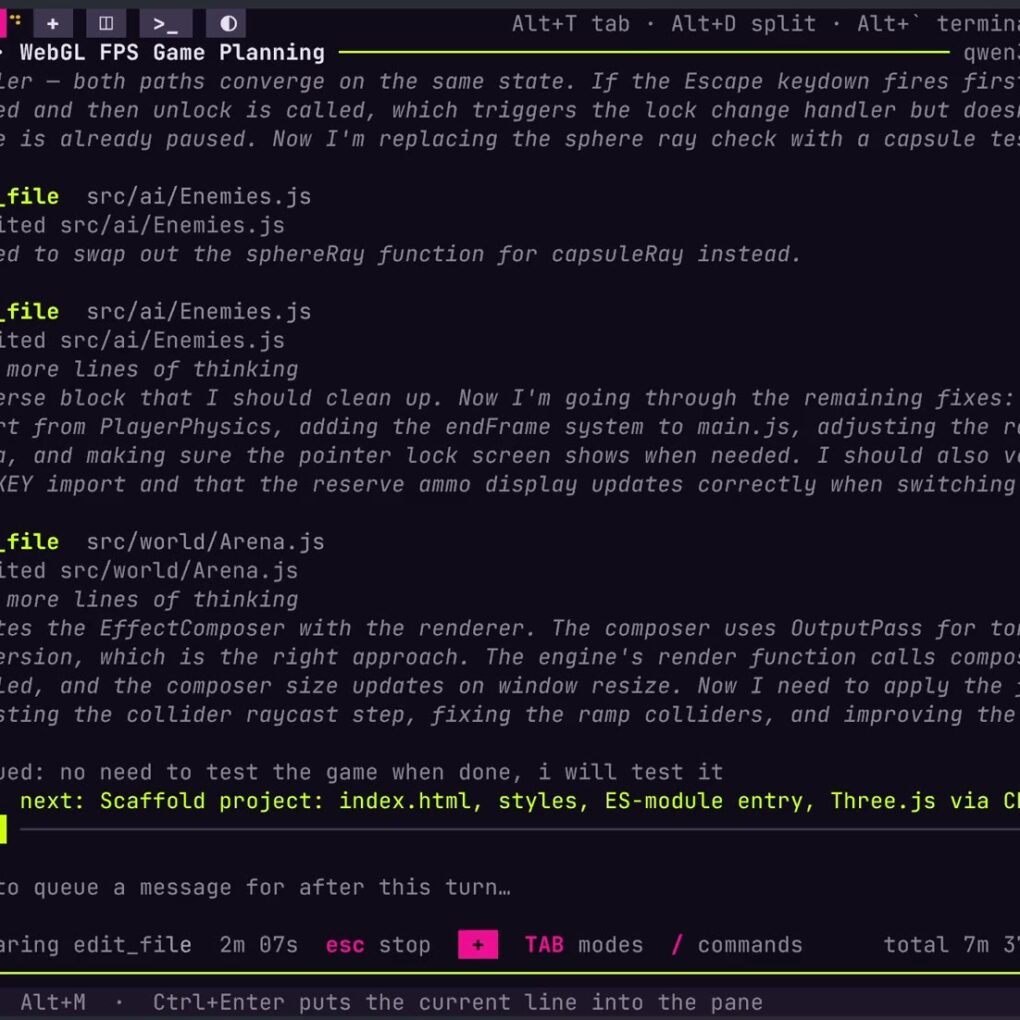The width and height of the screenshot is (1020, 1020).
Task: Click TAB modes in the status bar
Action: point(584,945)
